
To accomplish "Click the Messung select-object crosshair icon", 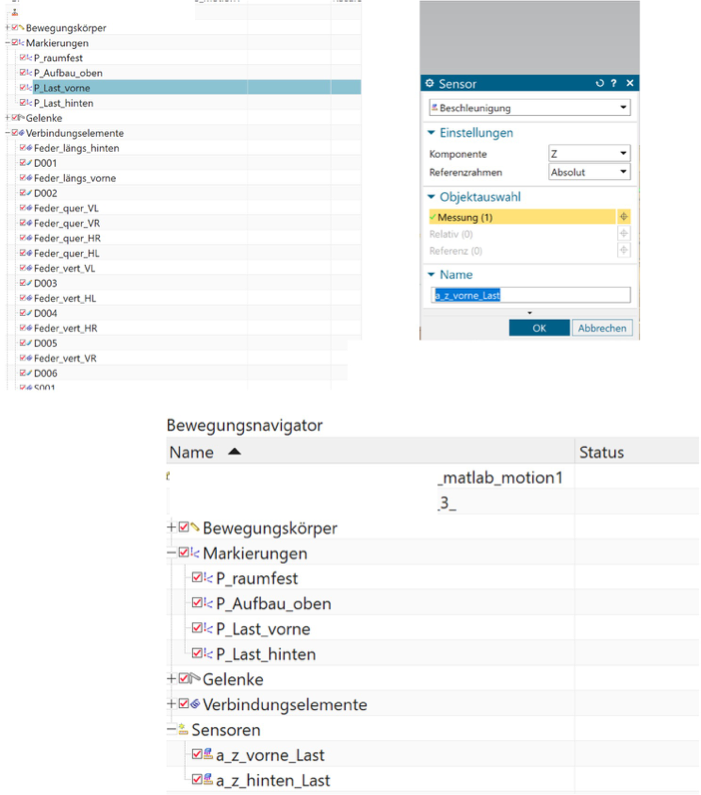I will (624, 217).
